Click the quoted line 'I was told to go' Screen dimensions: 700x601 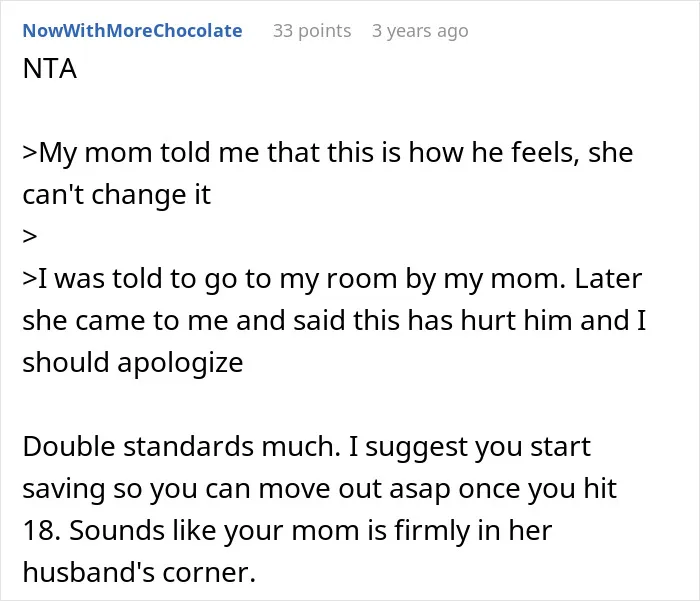[332, 279]
